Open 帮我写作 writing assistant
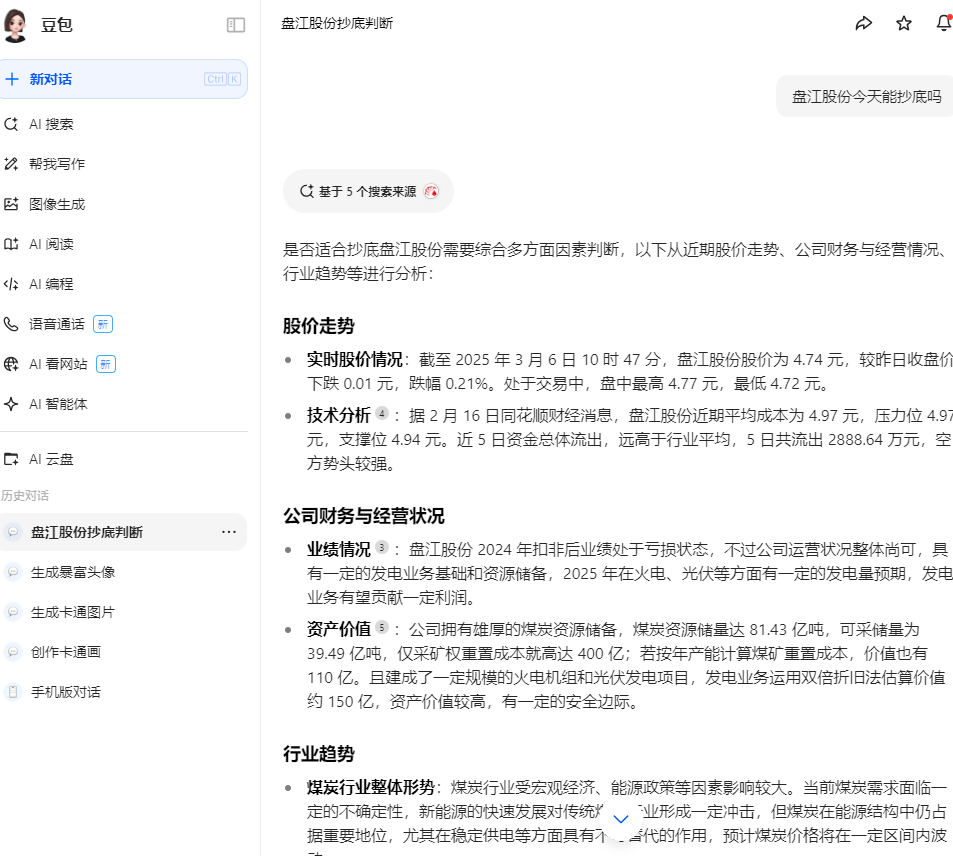953x856 pixels. (56, 164)
